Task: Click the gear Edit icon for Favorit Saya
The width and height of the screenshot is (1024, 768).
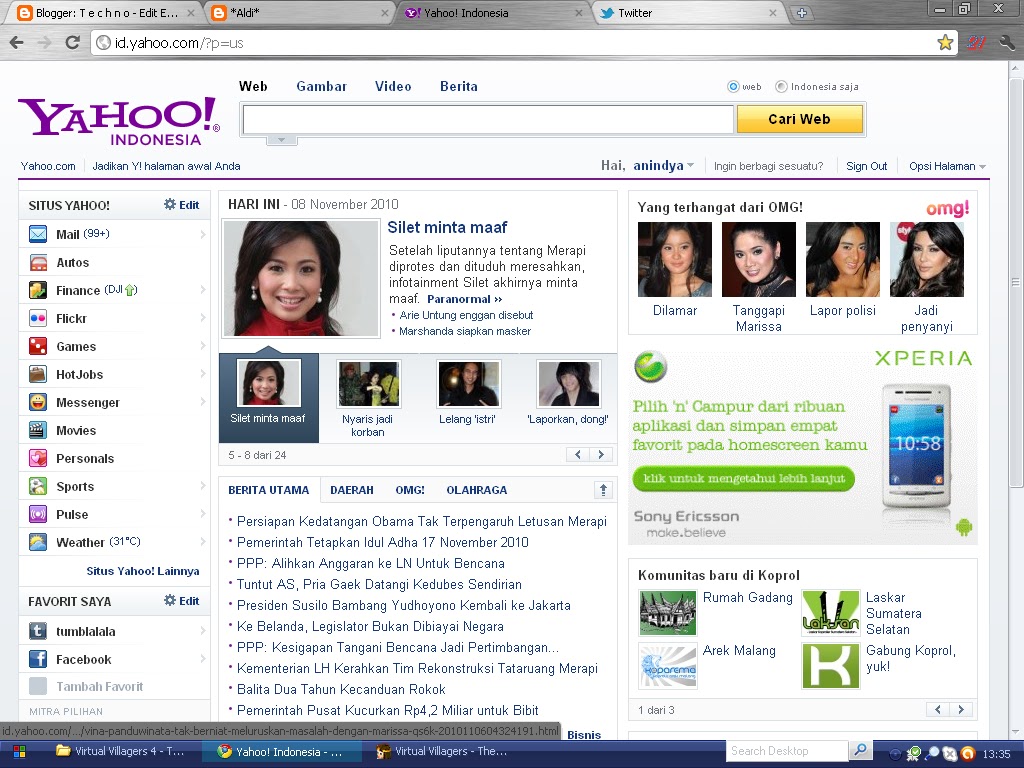Action: pos(170,600)
